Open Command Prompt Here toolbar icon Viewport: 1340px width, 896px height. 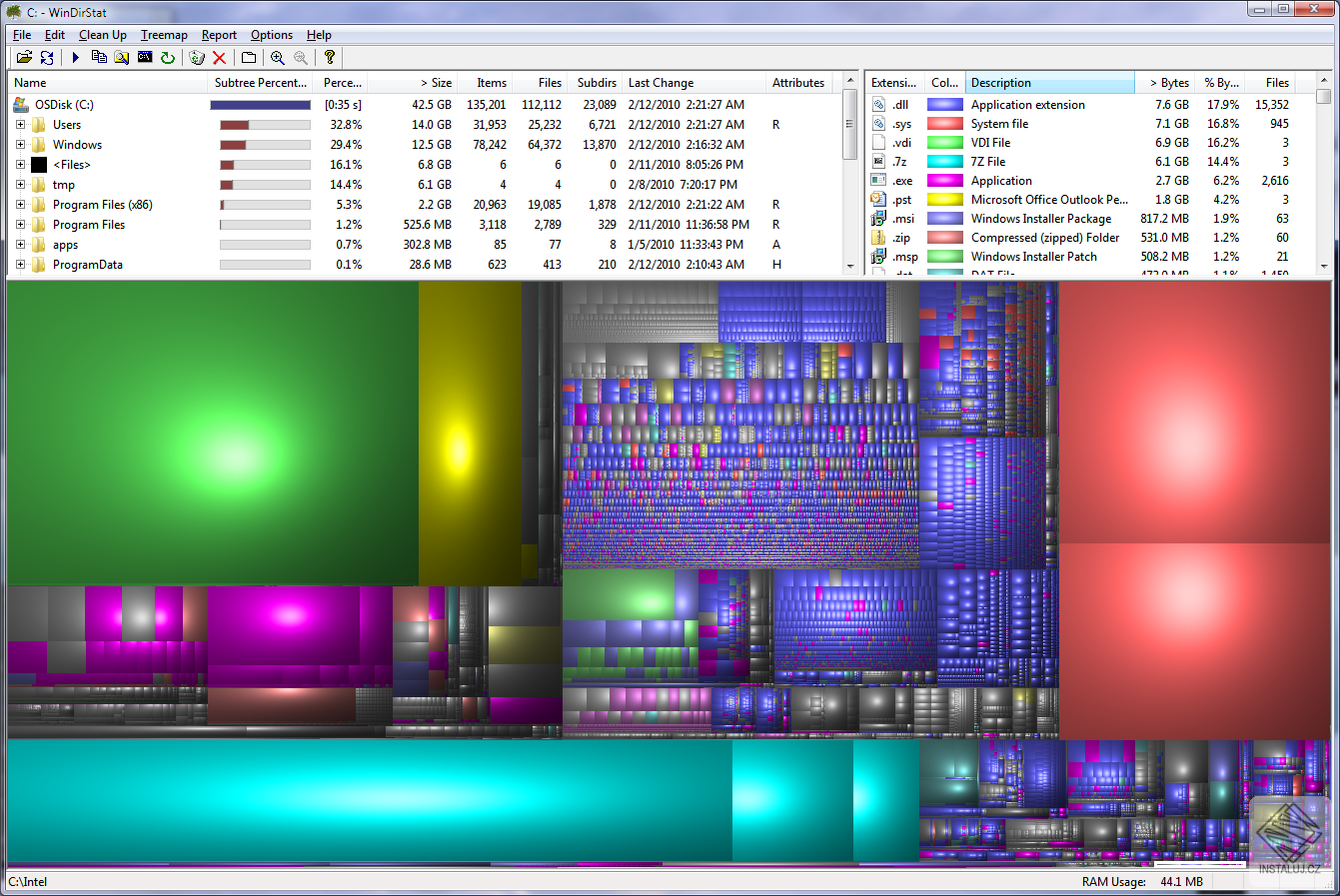[145, 58]
